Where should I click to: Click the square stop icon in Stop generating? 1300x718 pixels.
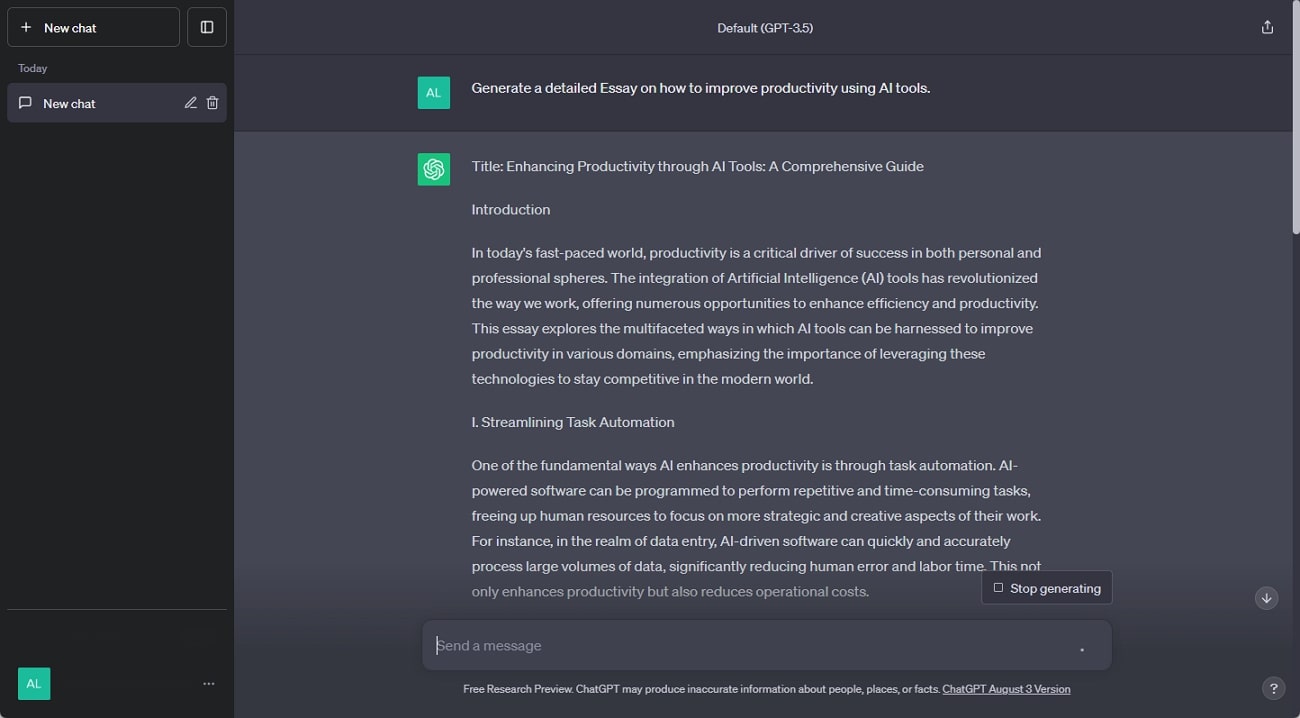[x=998, y=587]
